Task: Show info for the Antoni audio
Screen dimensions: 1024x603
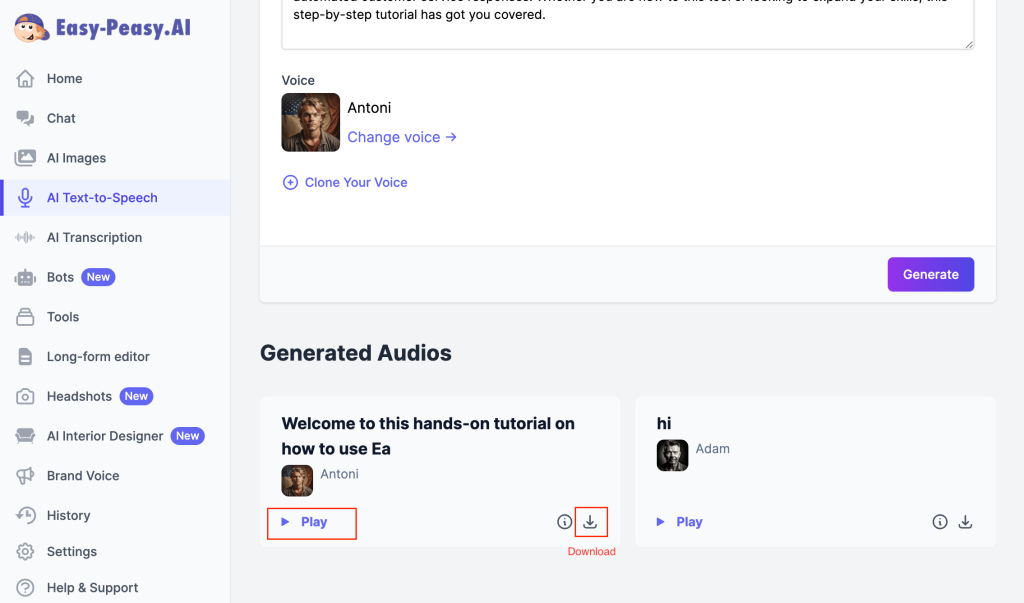Action: click(x=565, y=522)
